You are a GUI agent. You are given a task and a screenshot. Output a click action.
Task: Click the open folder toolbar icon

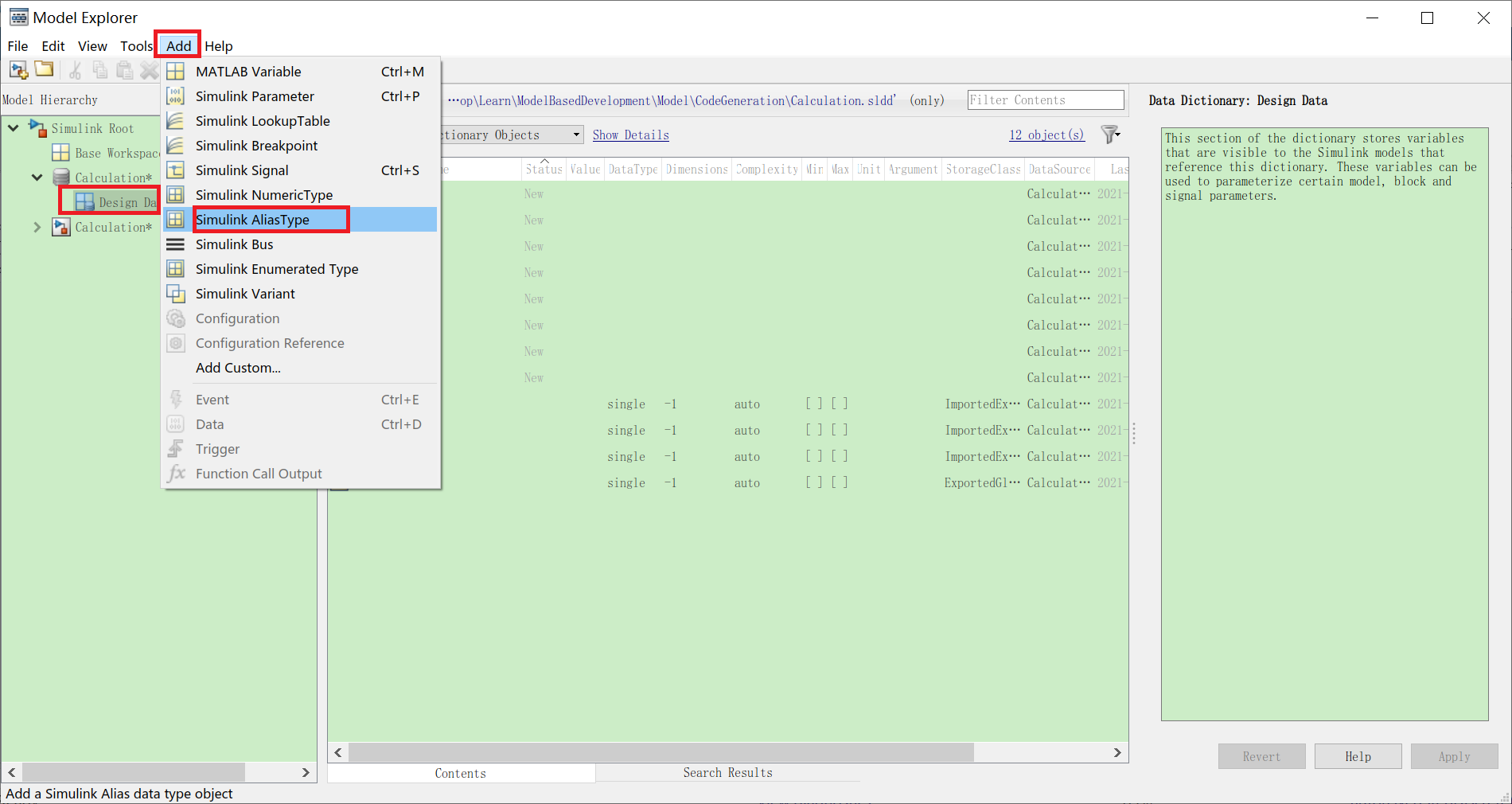(x=45, y=69)
